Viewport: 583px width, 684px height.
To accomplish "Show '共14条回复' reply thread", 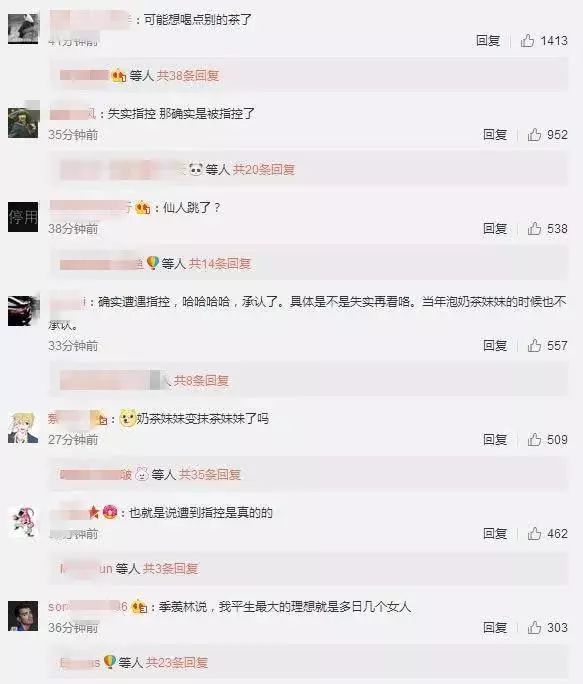I will pyautogui.click(x=220, y=263).
